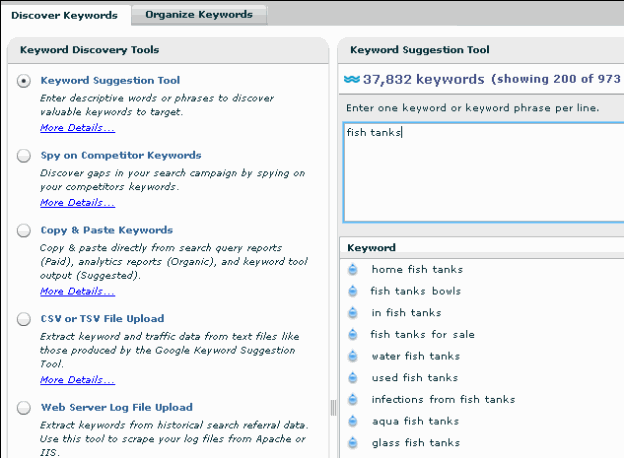This screenshot has width=624, height=458.
Task: Click droplet icon for fish tanks for sale
Action: (352, 335)
